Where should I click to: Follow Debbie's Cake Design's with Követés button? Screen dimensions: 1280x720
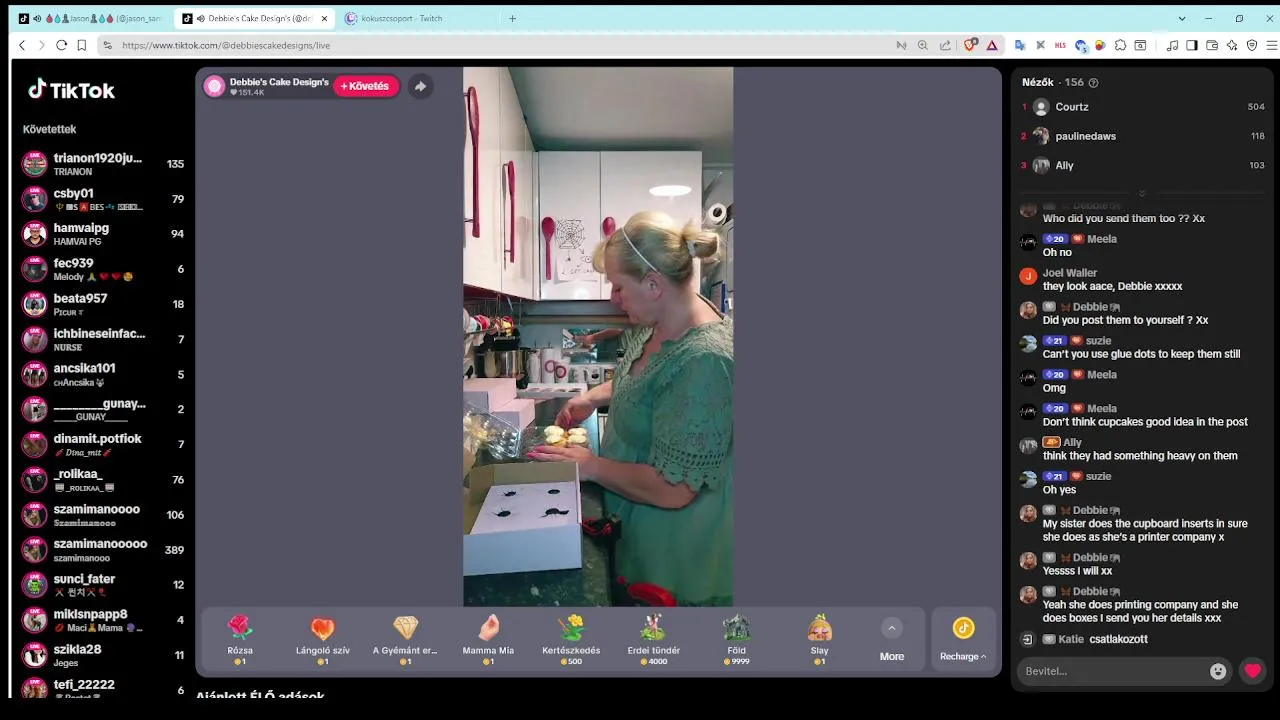(x=365, y=86)
